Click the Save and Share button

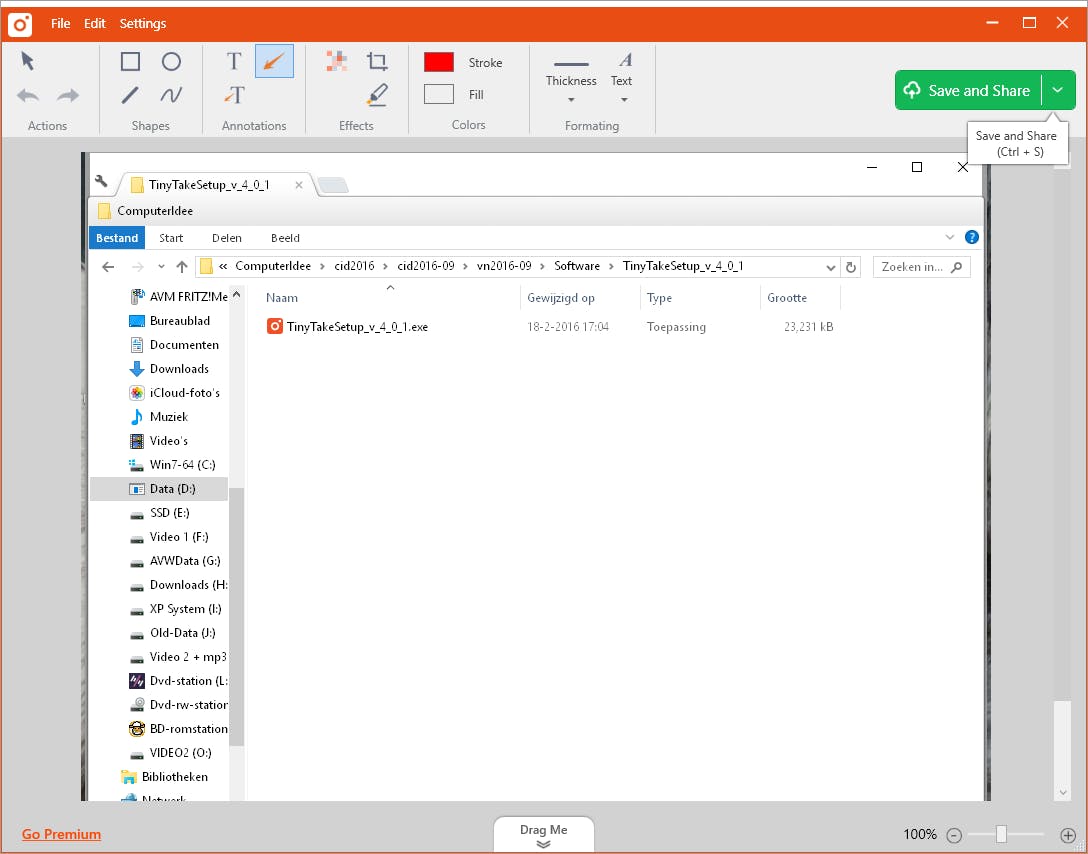pyautogui.click(x=969, y=90)
